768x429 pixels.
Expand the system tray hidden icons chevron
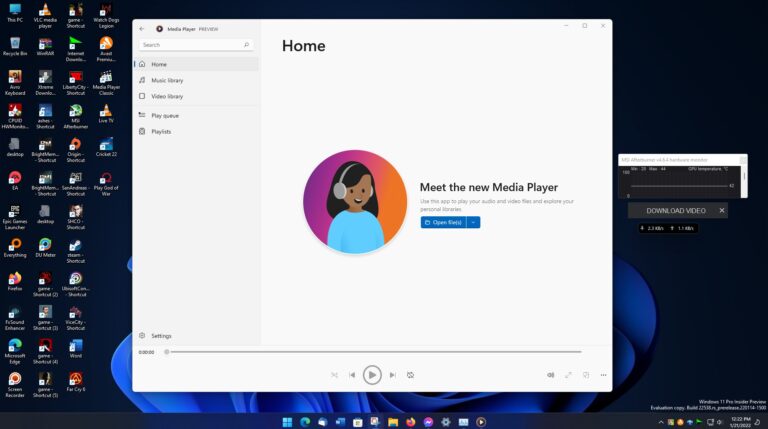661,422
